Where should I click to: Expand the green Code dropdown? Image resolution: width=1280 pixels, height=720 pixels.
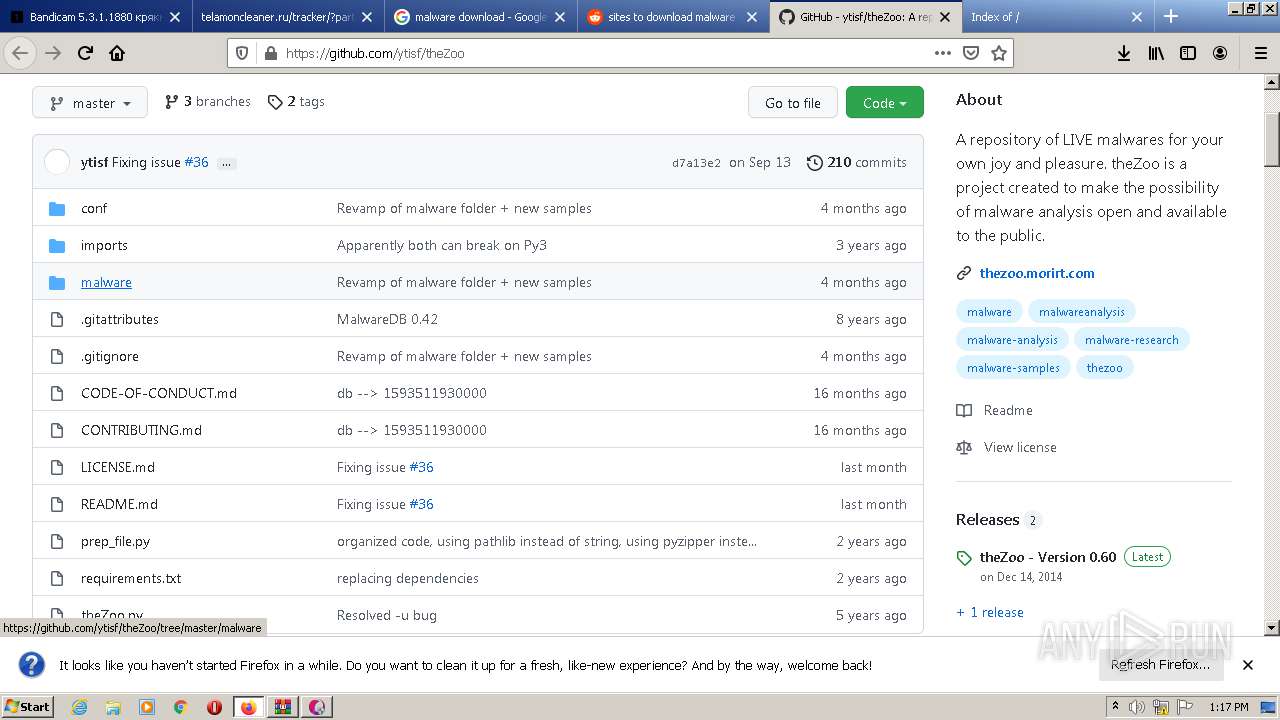(x=885, y=102)
